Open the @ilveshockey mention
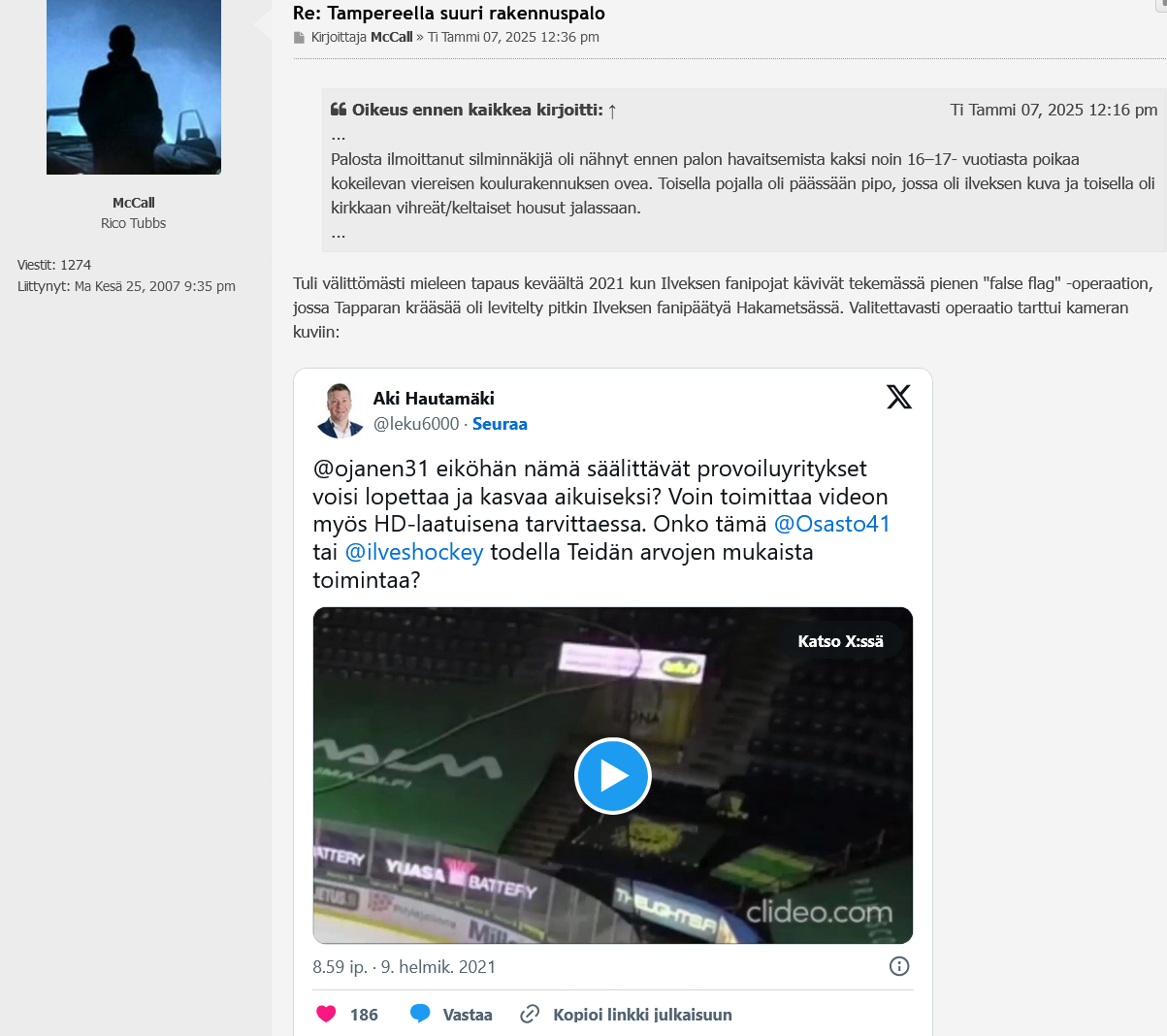Image resolution: width=1167 pixels, height=1036 pixels. pyautogui.click(x=414, y=552)
